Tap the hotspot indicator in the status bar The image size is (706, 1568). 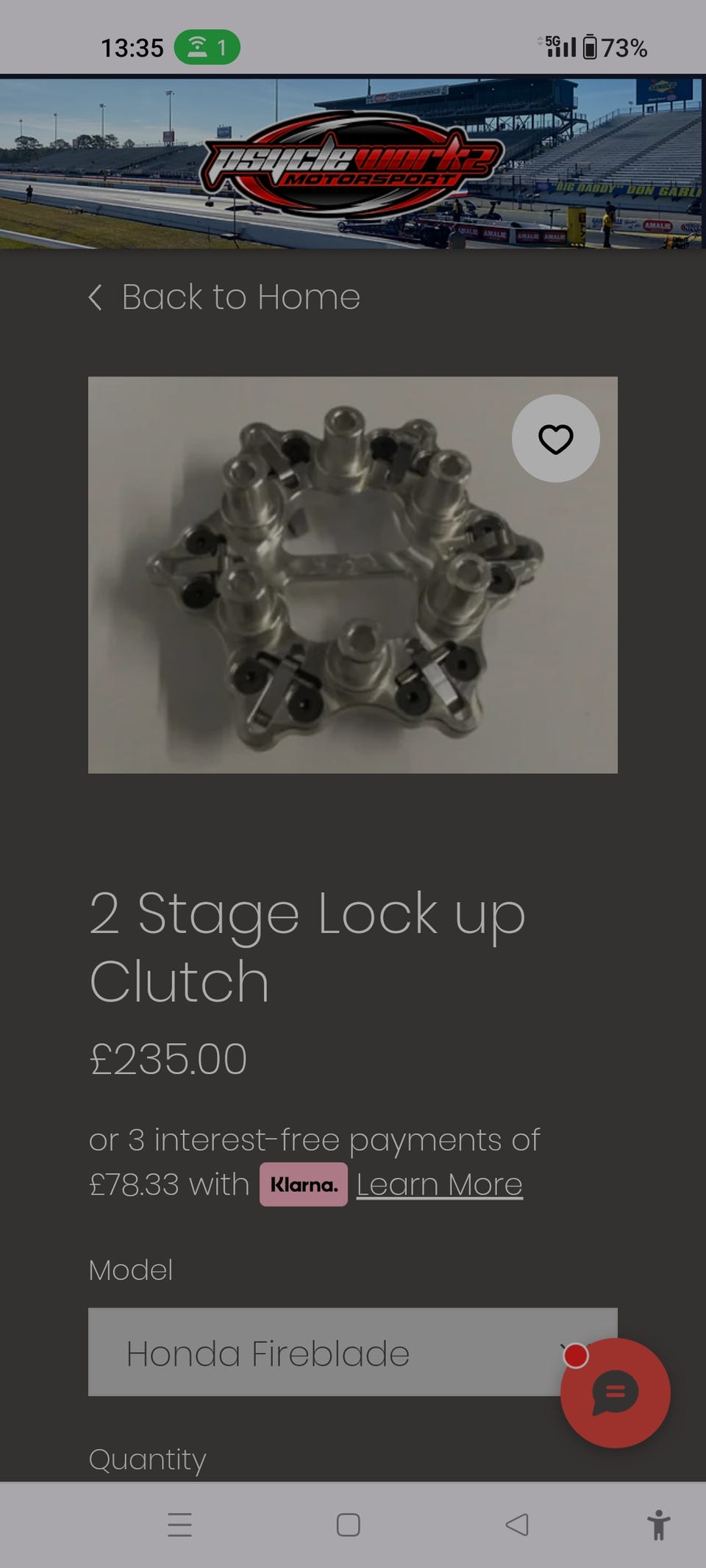point(207,47)
